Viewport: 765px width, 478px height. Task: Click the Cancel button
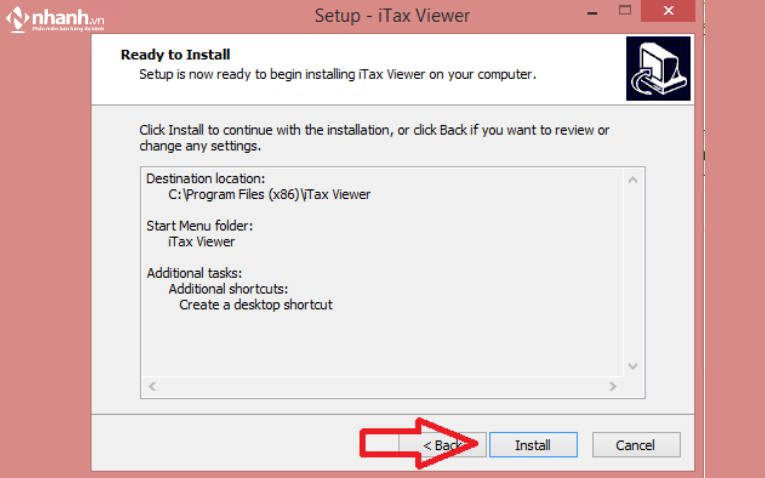pos(636,445)
